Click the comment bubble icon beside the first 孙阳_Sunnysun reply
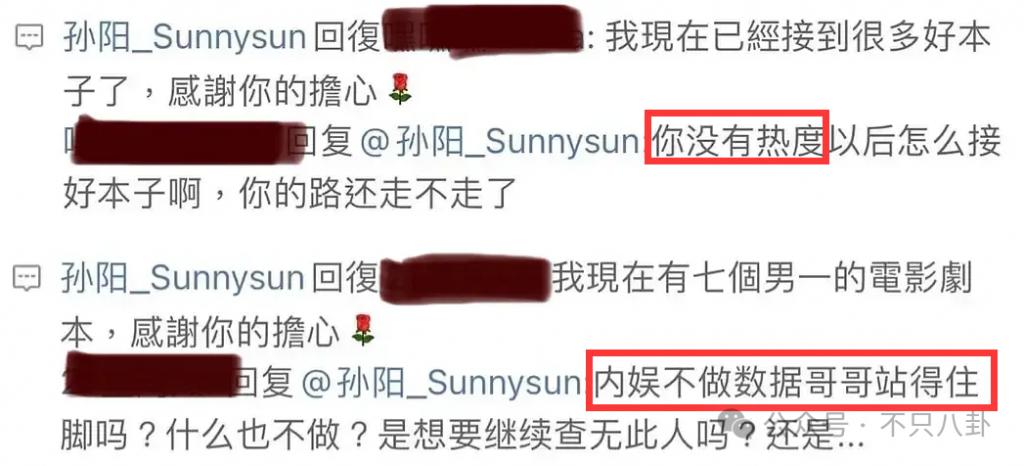This screenshot has height=466, width=1024. click(29, 39)
